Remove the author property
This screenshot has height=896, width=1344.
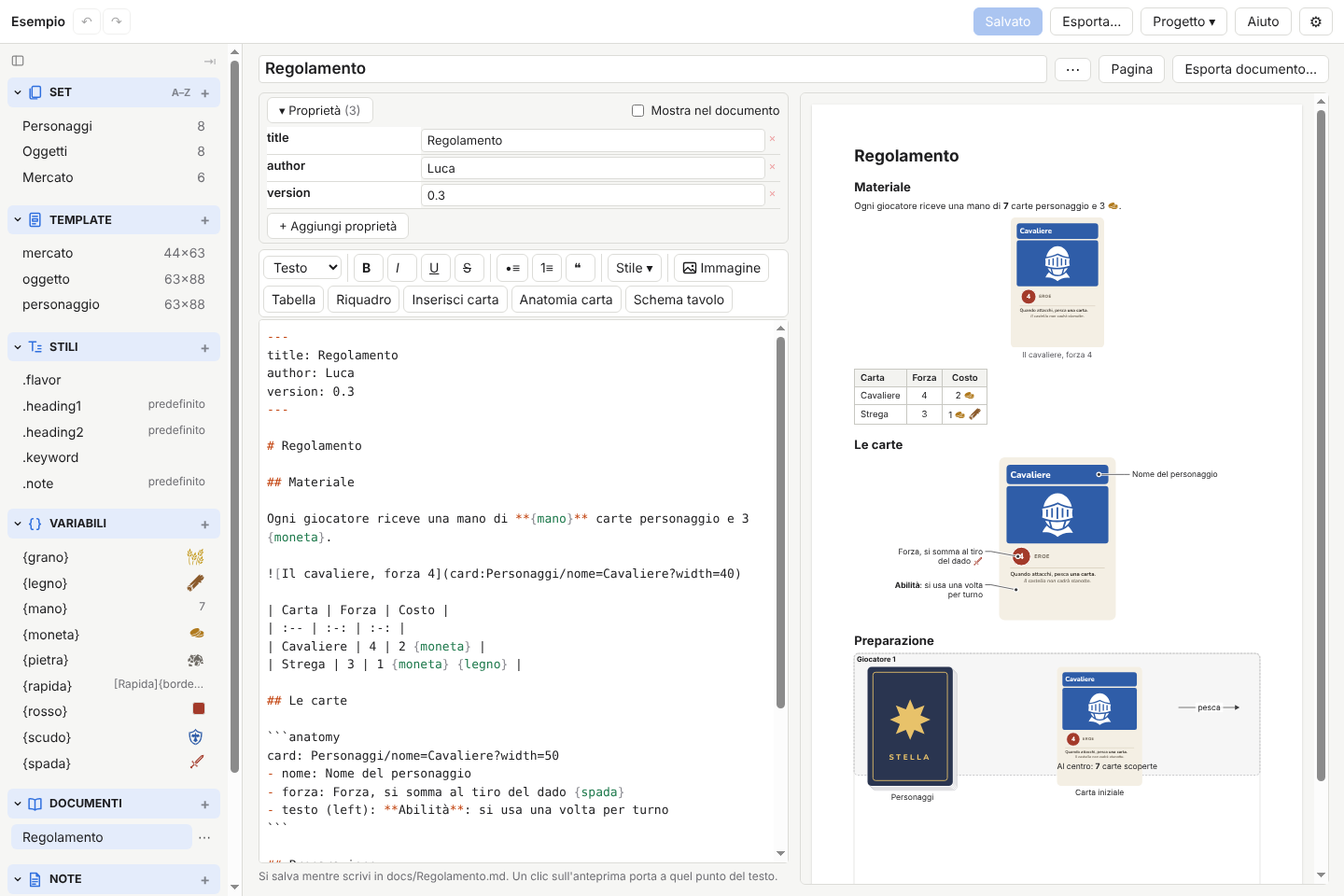click(x=772, y=167)
